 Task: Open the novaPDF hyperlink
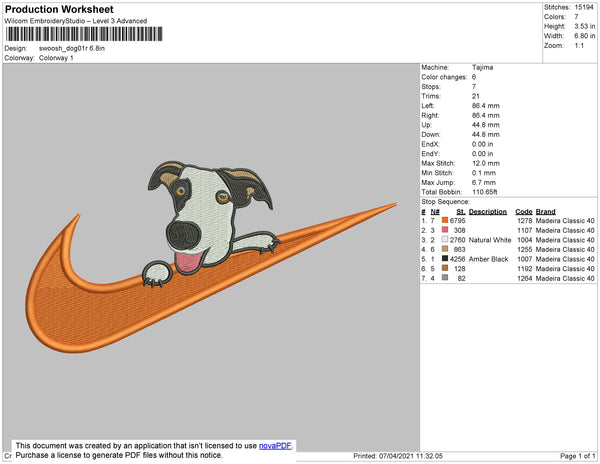tap(275, 446)
